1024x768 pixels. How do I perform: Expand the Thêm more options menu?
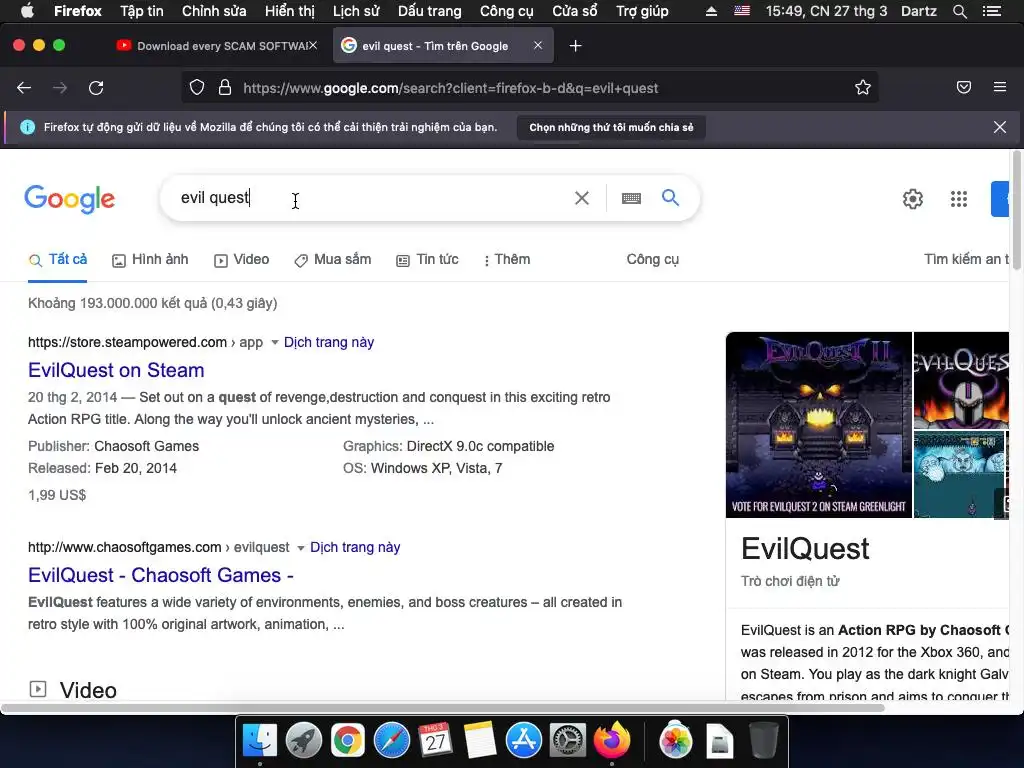507,259
